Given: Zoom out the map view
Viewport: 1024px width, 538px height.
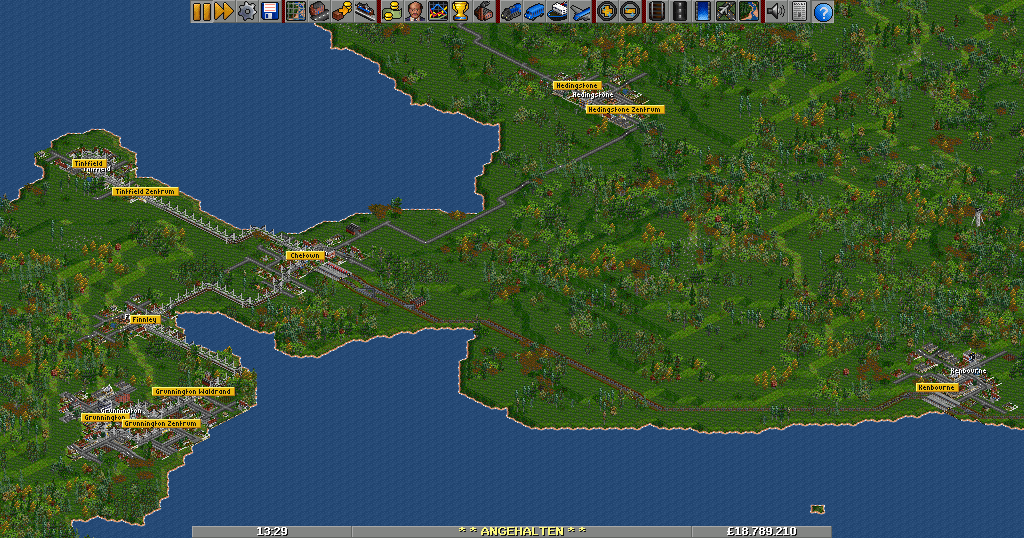Looking at the screenshot, I should [630, 12].
